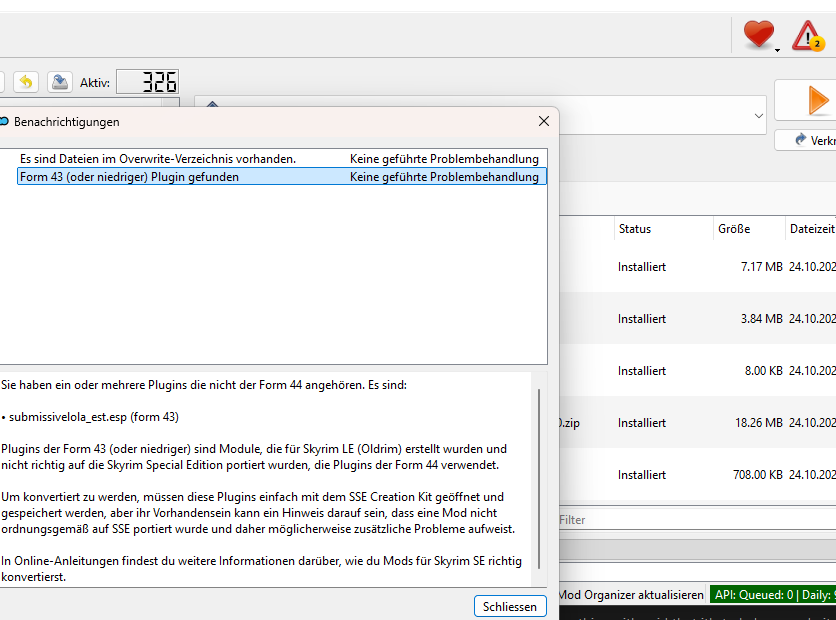
Task: Click the orange run play button
Action: tap(818, 100)
